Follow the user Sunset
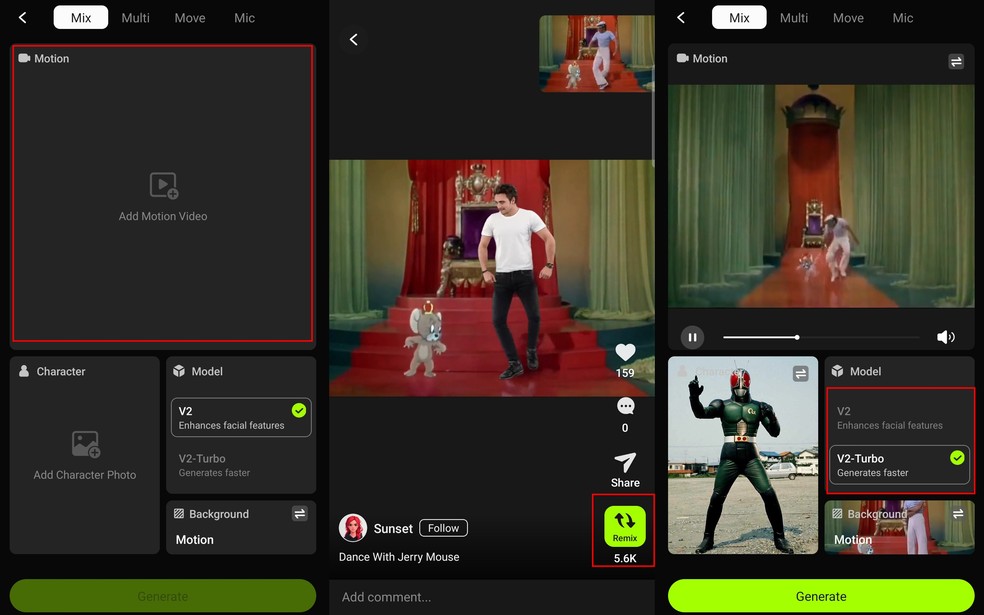Image resolution: width=984 pixels, height=615 pixels. coord(443,528)
